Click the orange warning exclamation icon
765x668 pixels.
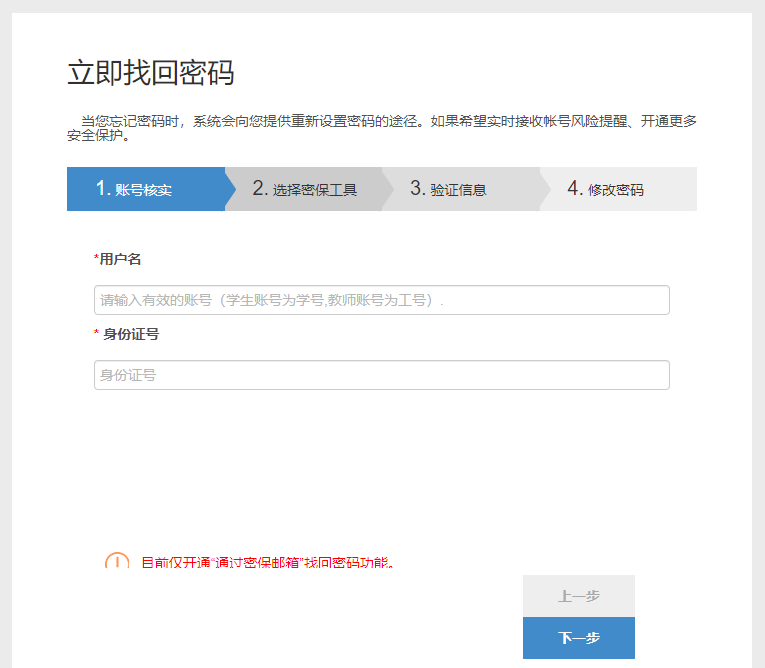(117, 562)
